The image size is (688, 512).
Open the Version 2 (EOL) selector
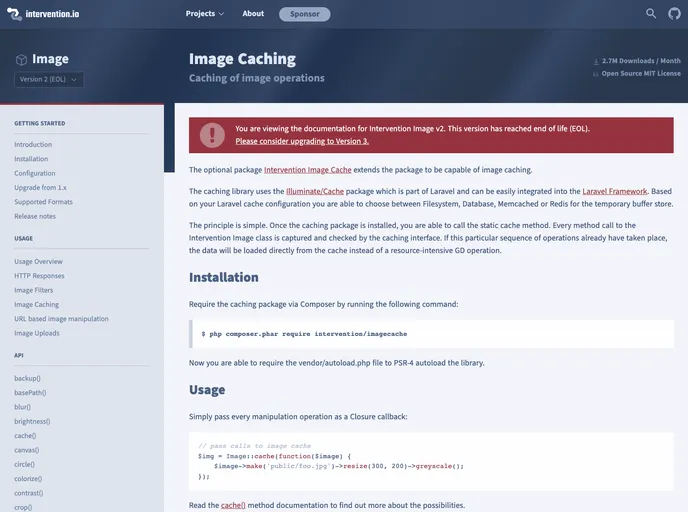click(x=49, y=80)
